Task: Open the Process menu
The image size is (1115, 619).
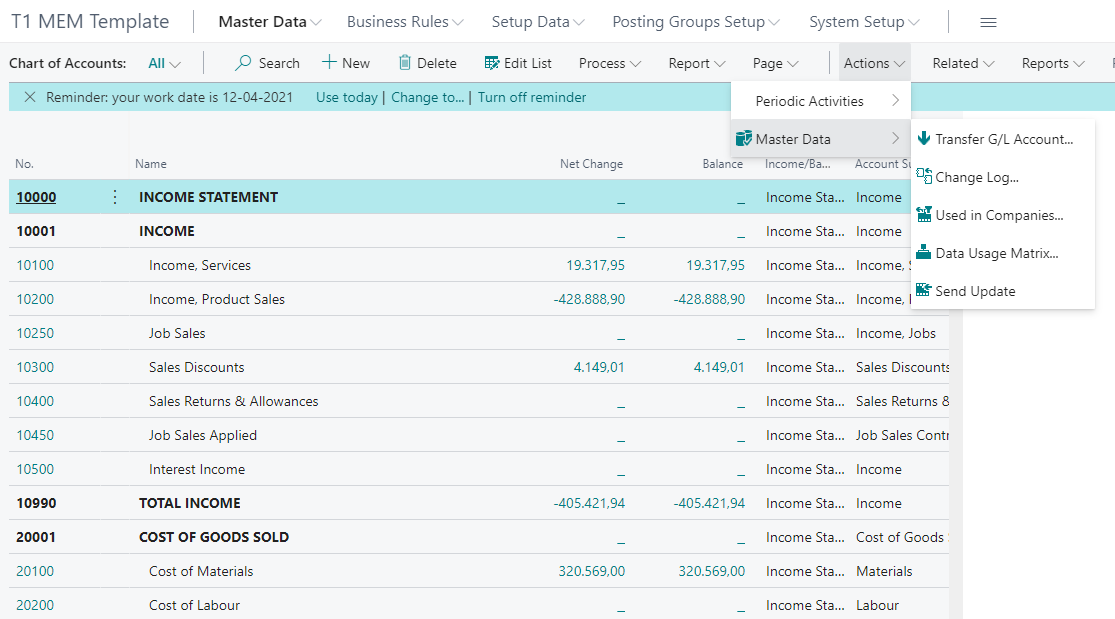Action: pos(609,63)
